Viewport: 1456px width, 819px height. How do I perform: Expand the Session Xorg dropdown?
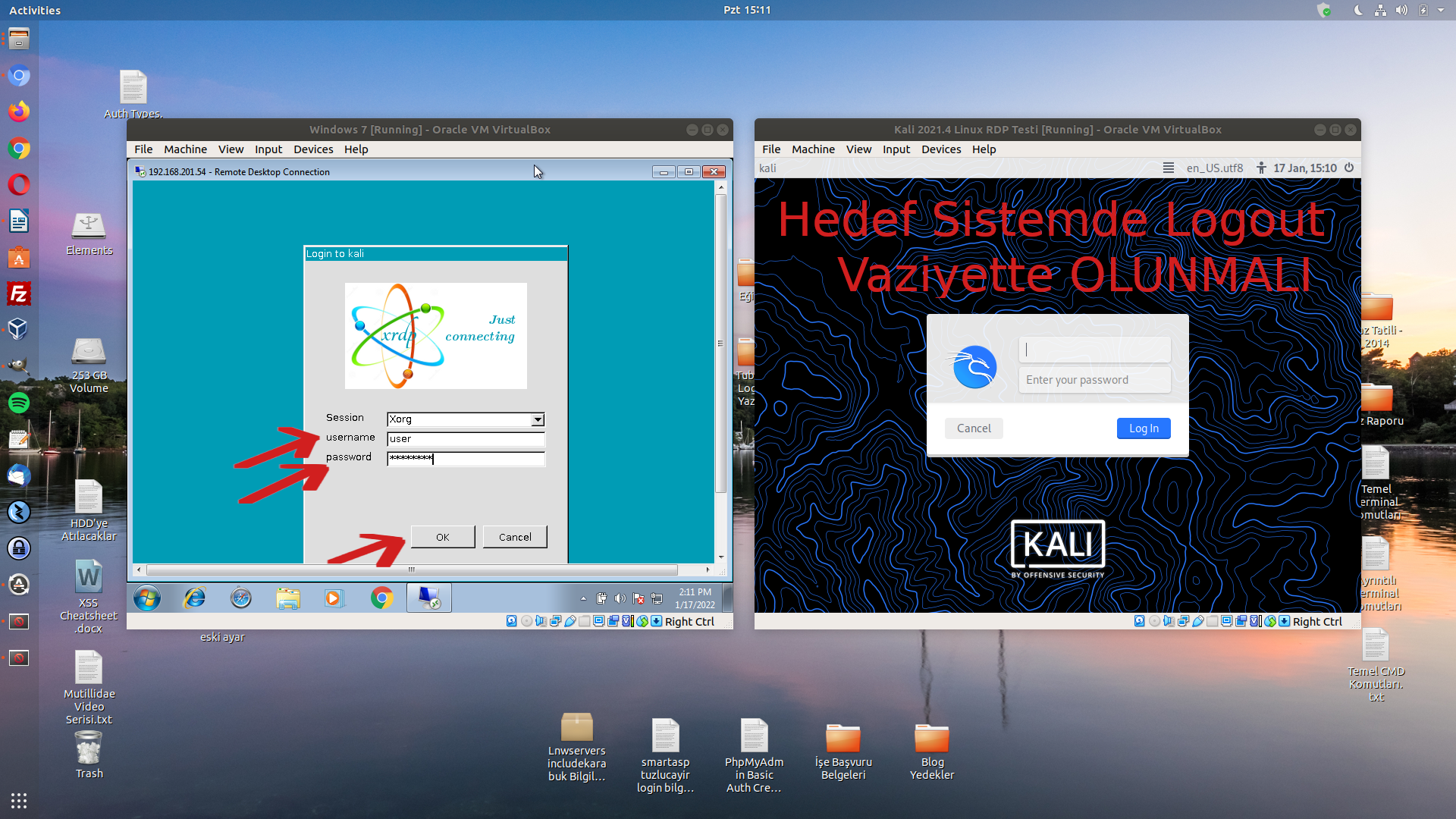pyautogui.click(x=538, y=419)
